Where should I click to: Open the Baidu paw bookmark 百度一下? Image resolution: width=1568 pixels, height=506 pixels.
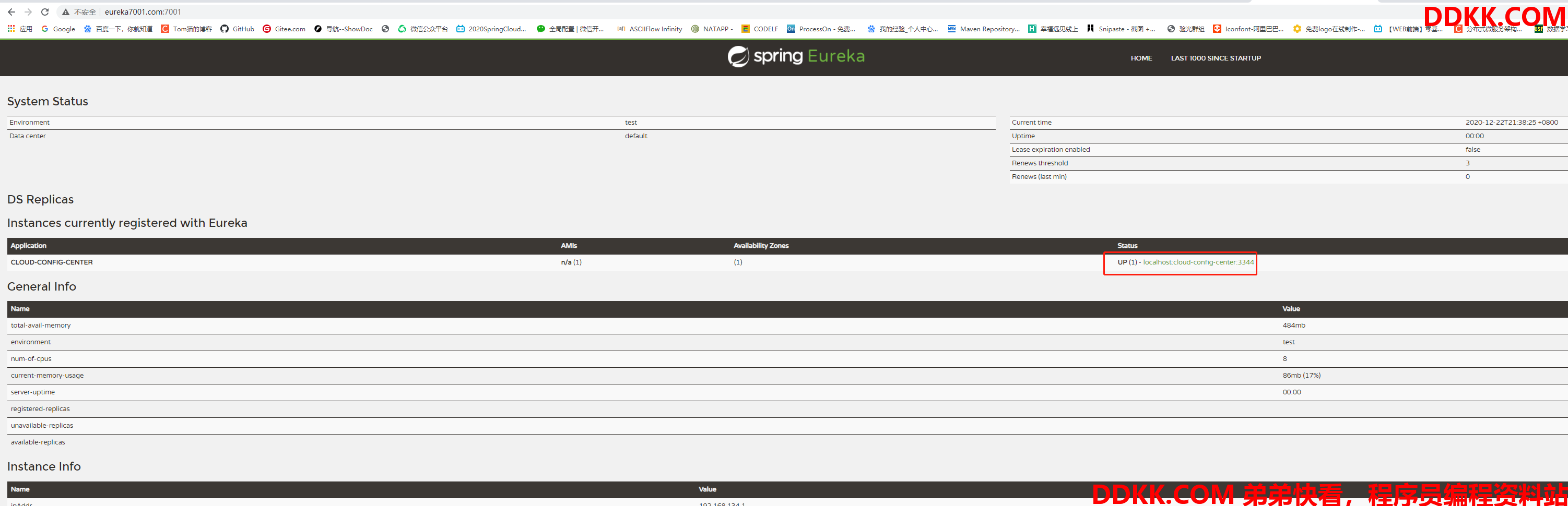pyautogui.click(x=118, y=29)
